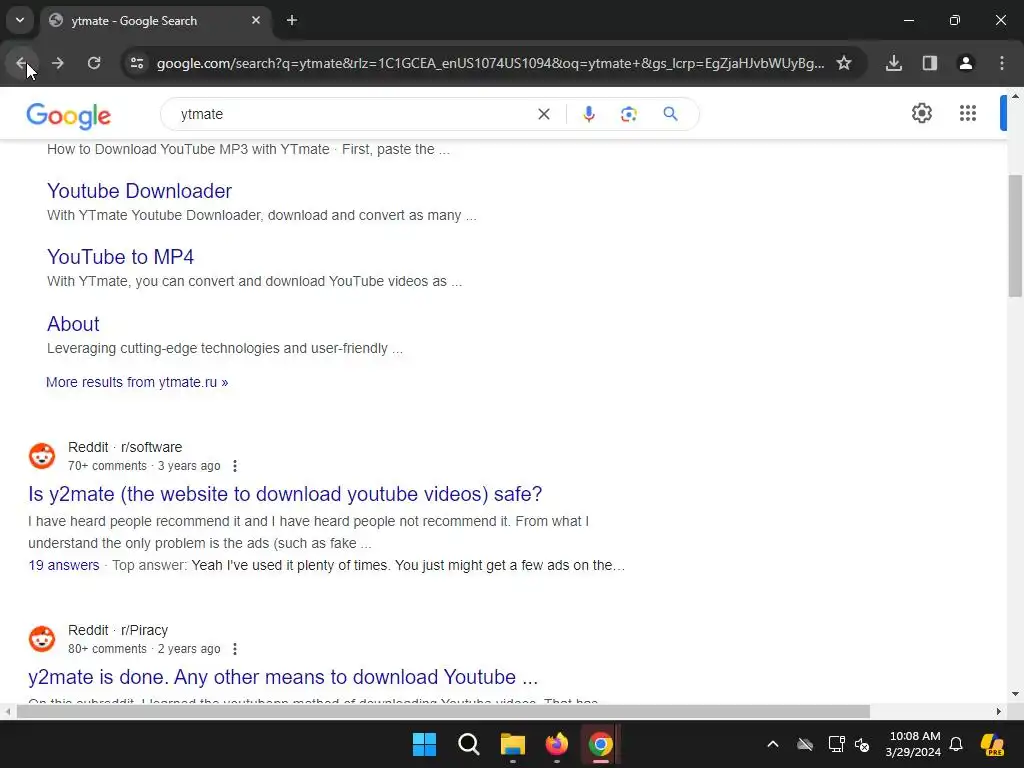This screenshot has height=768, width=1024.
Task: Go to Google homepage via logo
Action: pos(69,116)
